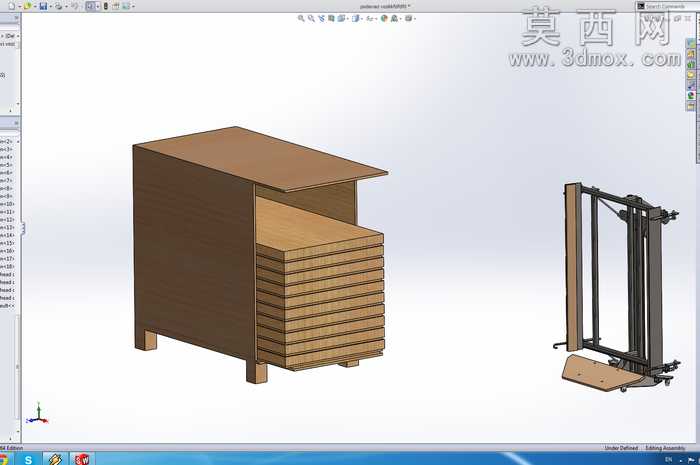This screenshot has height=465, width=700.
Task: Click the Undo arrow icon
Action: pyautogui.click(x=74, y=6)
